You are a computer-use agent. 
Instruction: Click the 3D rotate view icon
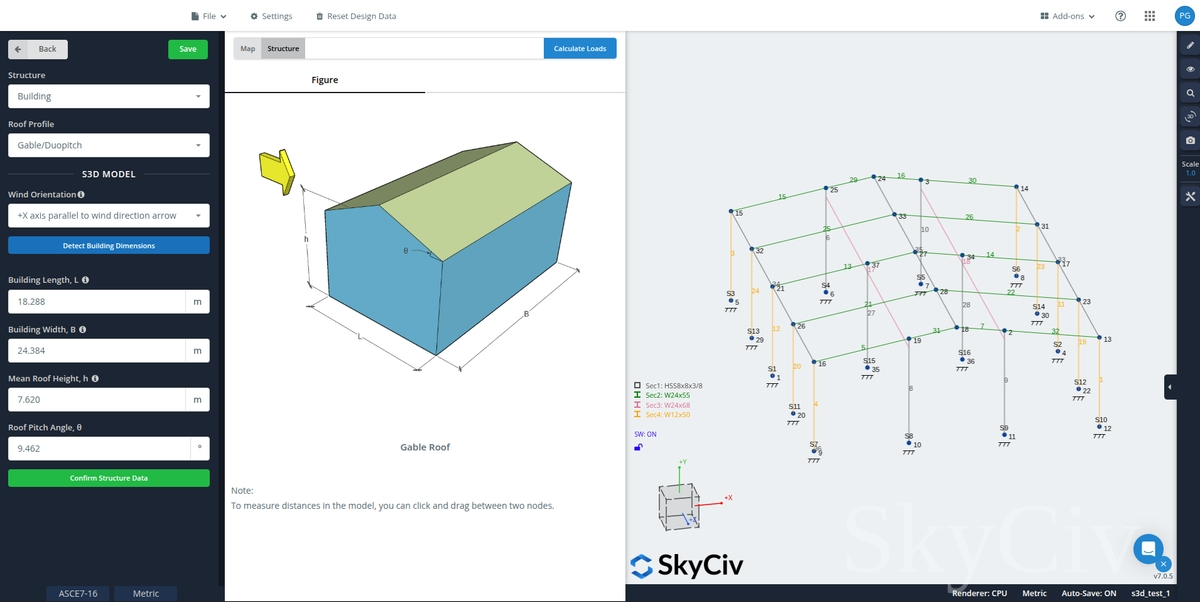1189,116
